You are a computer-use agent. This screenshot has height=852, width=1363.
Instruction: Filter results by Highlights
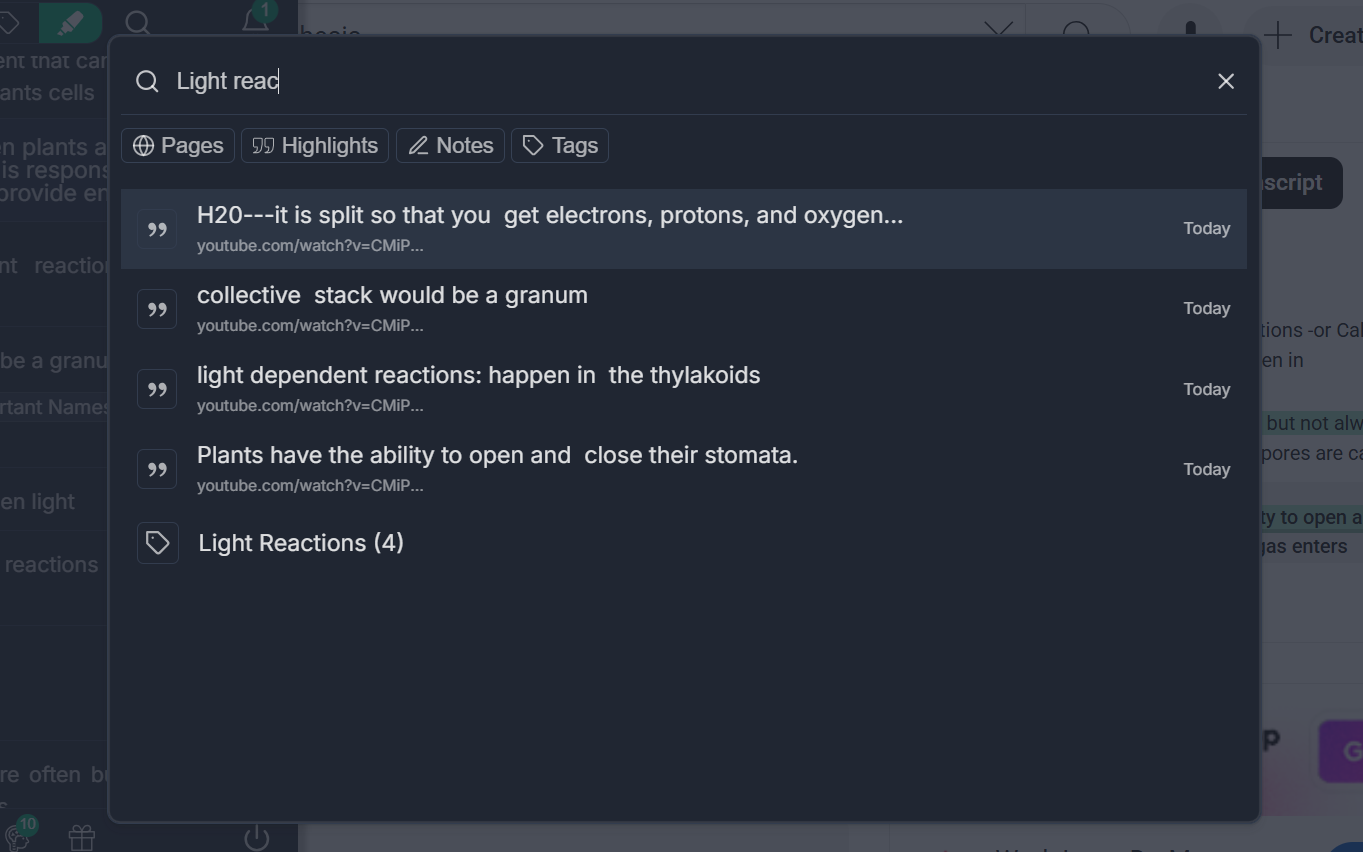[315, 146]
